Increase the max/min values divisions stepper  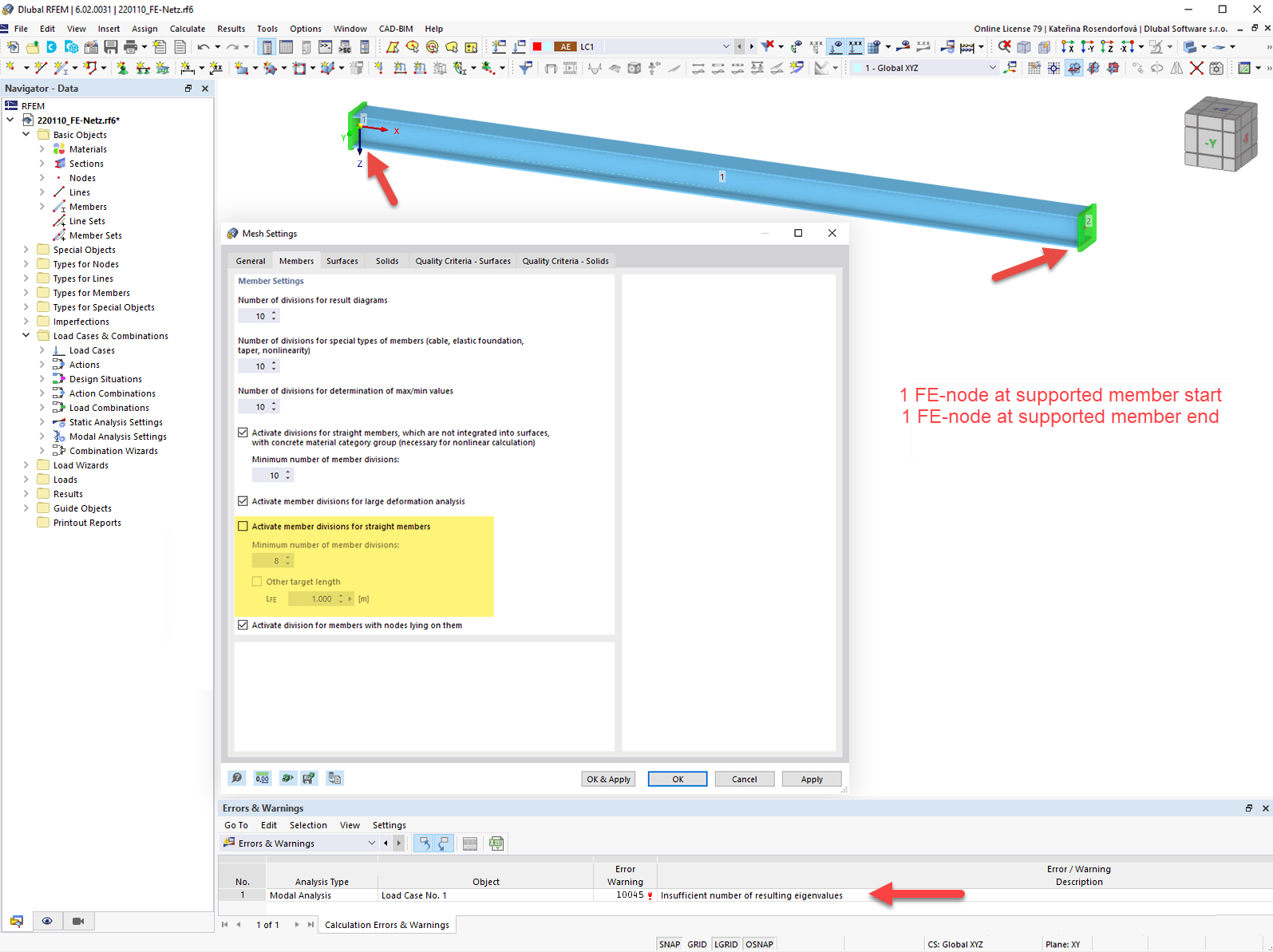pos(274,404)
